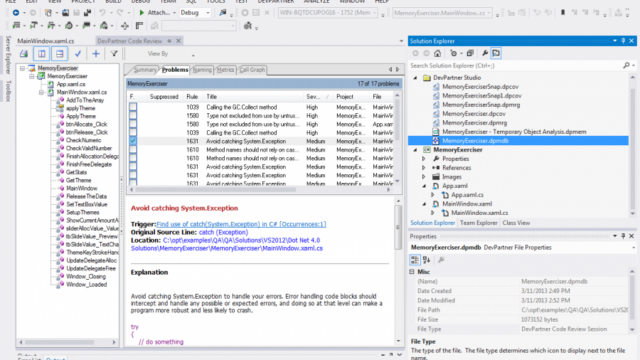Check the box for third rule 1631 row
The image size is (640, 360).
133,176
